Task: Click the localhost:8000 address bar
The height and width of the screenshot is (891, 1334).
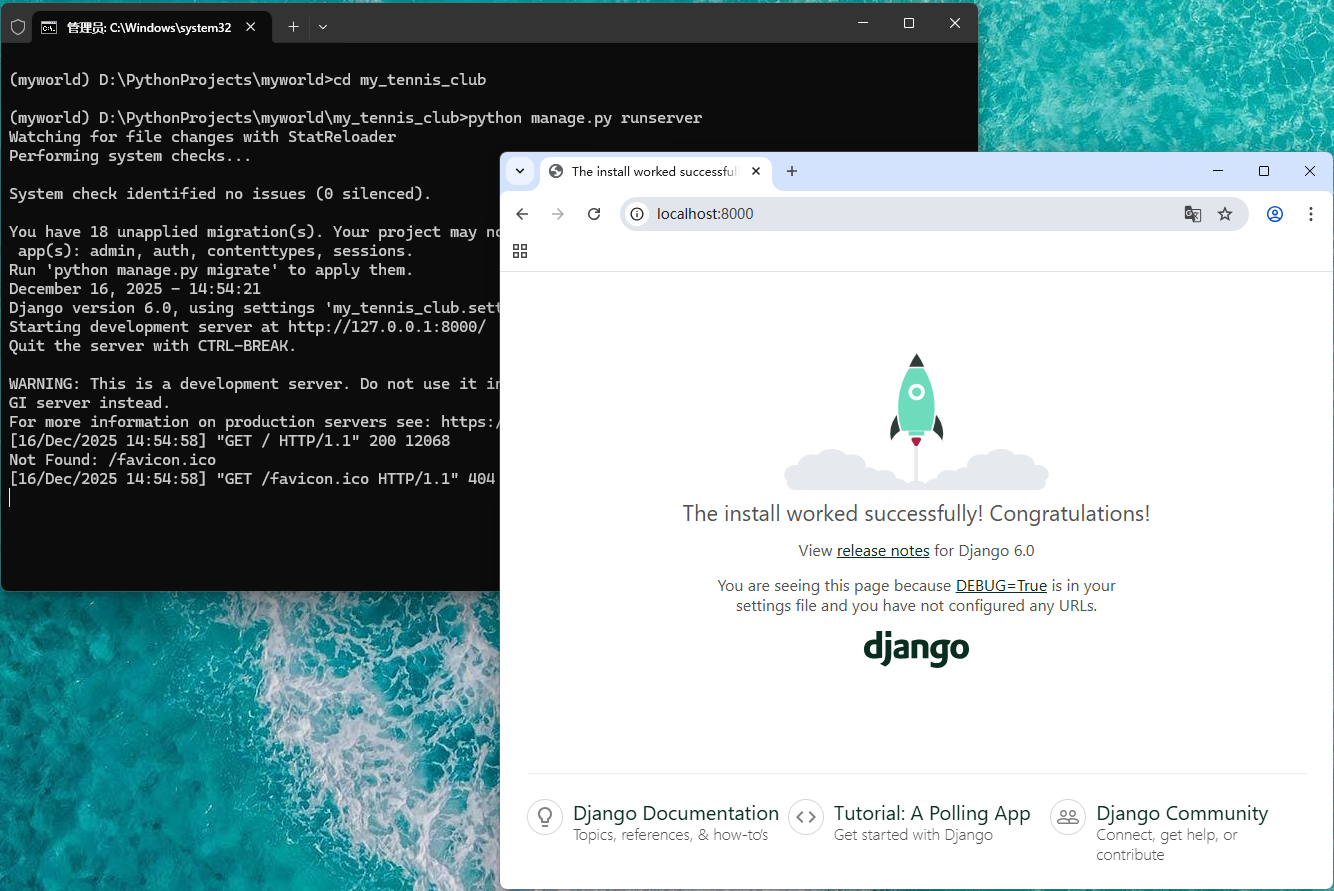Action: click(x=900, y=214)
